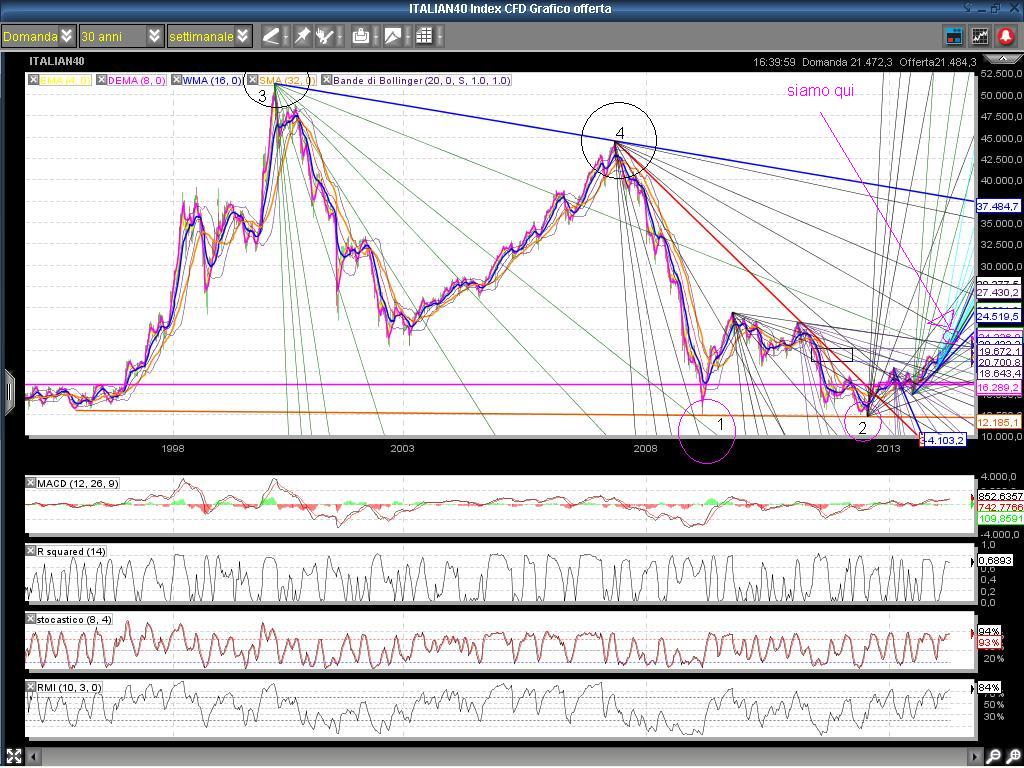The width and height of the screenshot is (1024, 768).
Task: Open the red alert bell
Action: pyautogui.click(x=1006, y=37)
